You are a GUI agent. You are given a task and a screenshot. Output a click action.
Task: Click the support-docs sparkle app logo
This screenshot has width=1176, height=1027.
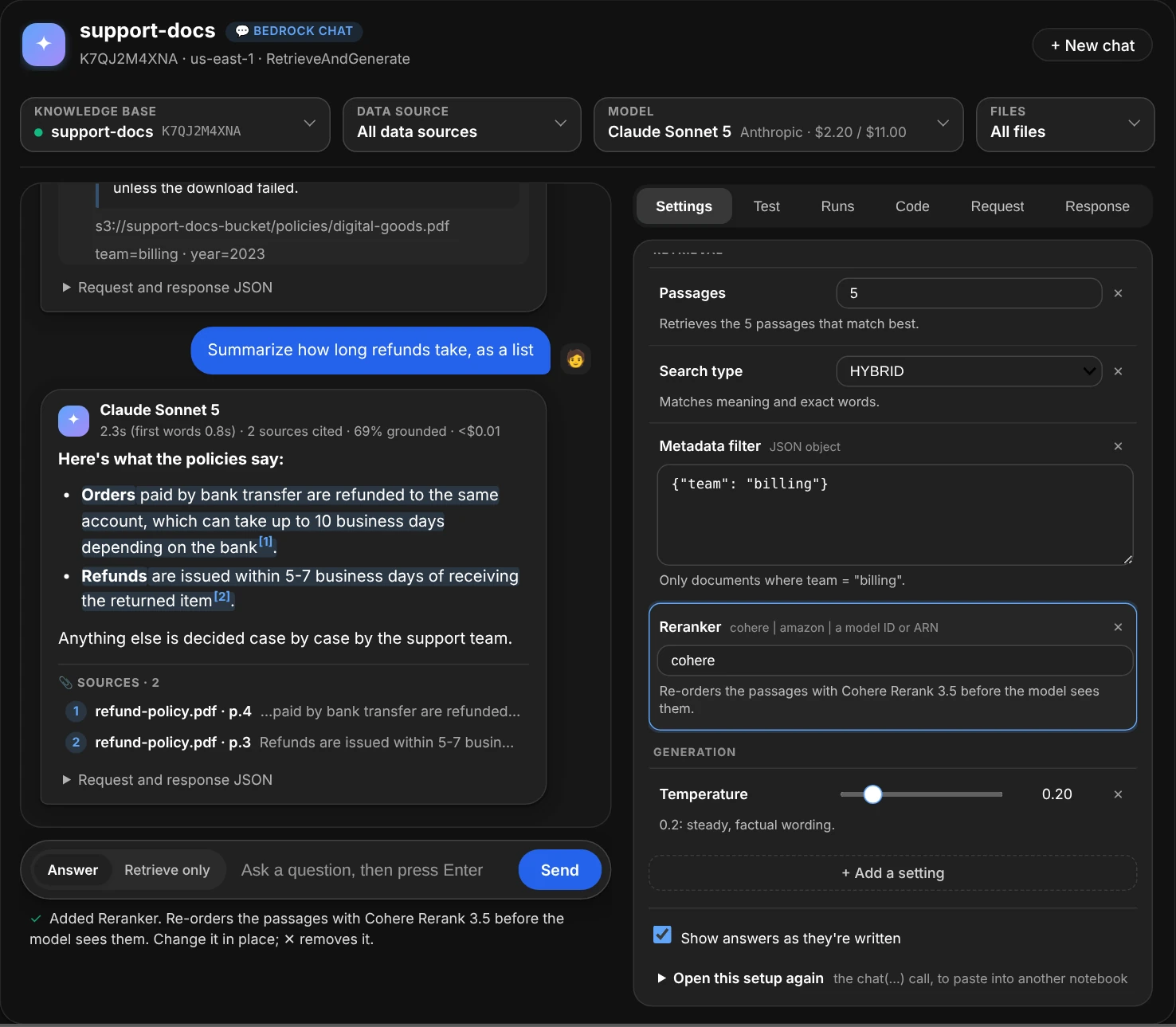pyautogui.click(x=44, y=44)
